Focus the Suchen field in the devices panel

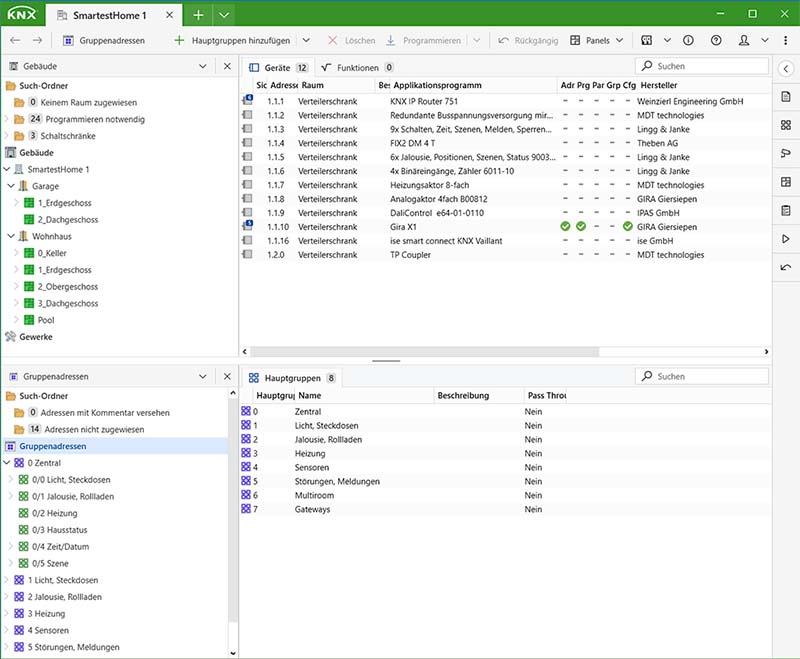click(x=702, y=66)
